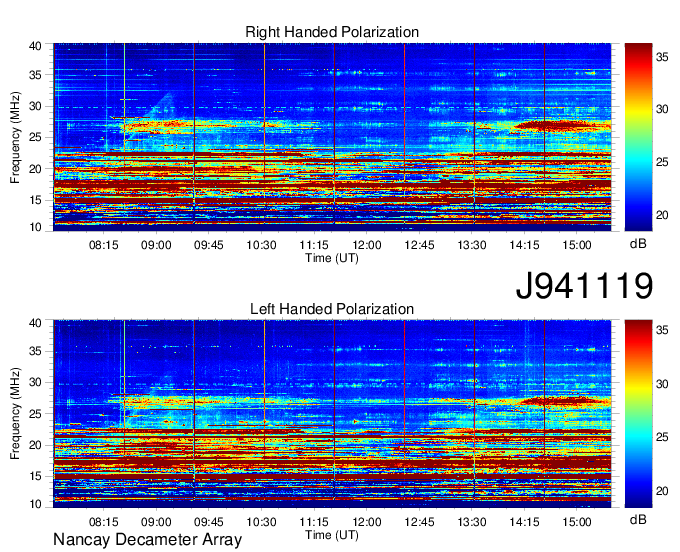Click the 30 tick on the bottom color bar

pyautogui.click(x=662, y=384)
